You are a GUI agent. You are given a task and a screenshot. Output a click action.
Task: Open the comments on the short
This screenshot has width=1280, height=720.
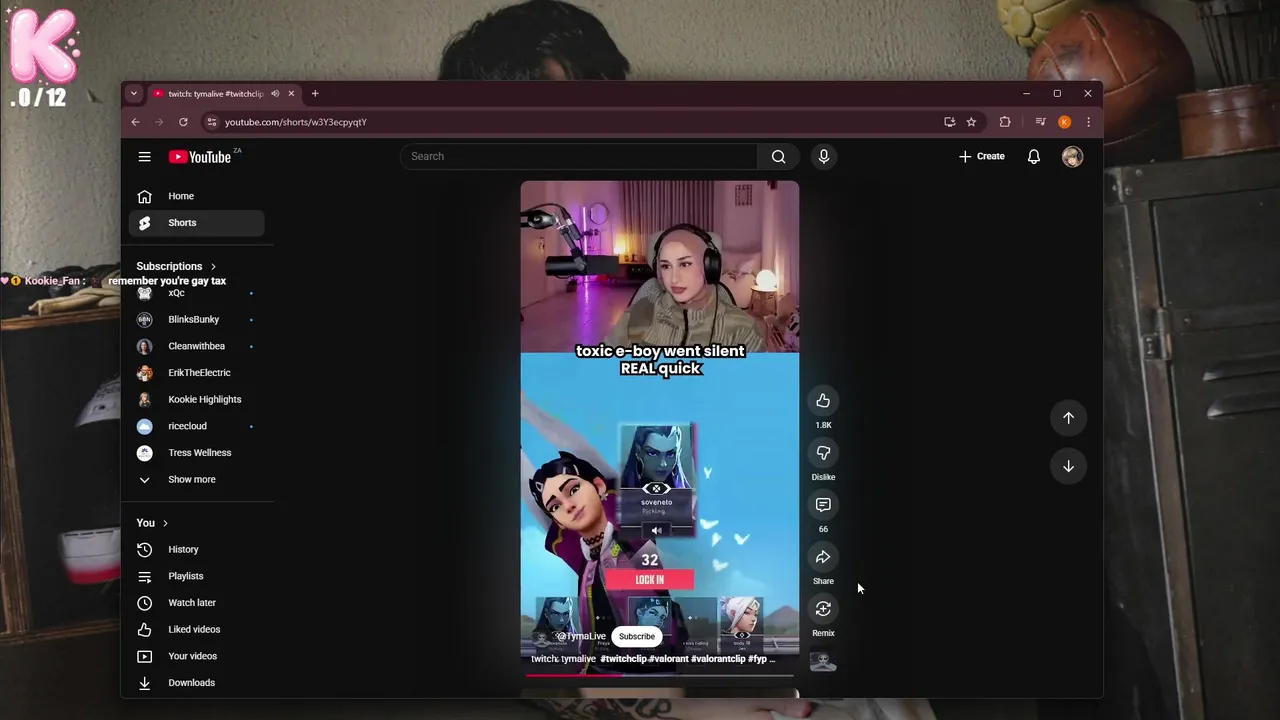(x=823, y=505)
